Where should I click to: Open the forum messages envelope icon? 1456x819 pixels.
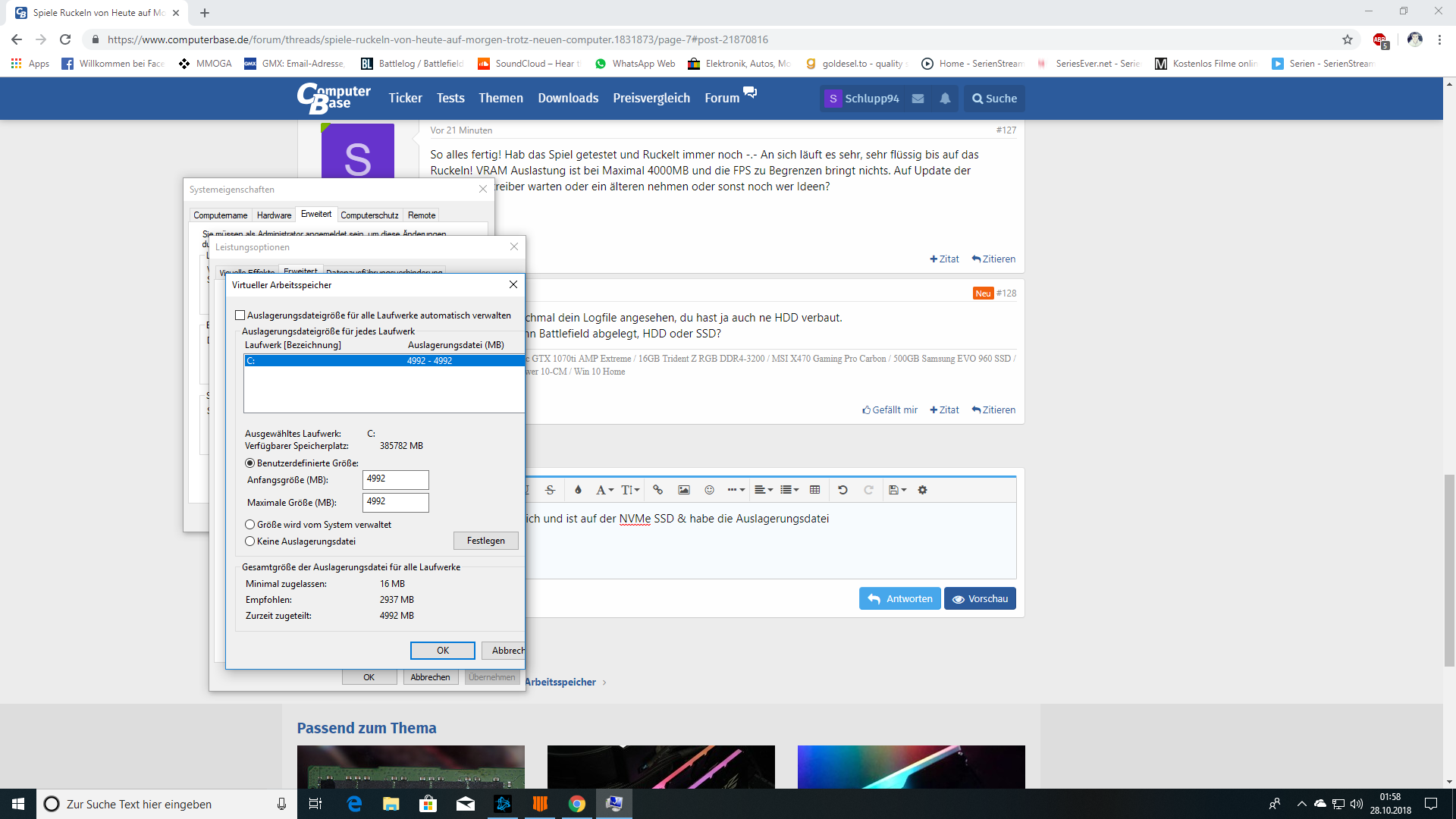(918, 99)
